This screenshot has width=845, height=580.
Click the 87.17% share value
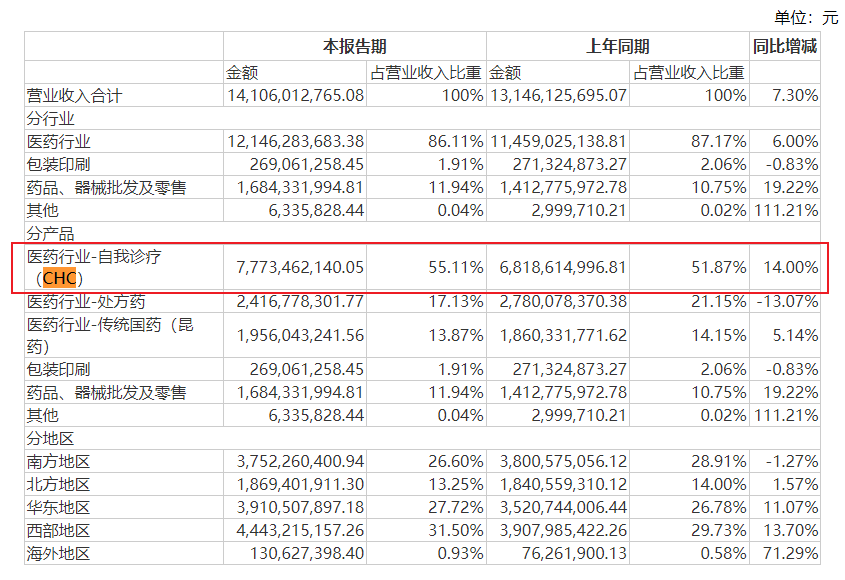(x=719, y=141)
